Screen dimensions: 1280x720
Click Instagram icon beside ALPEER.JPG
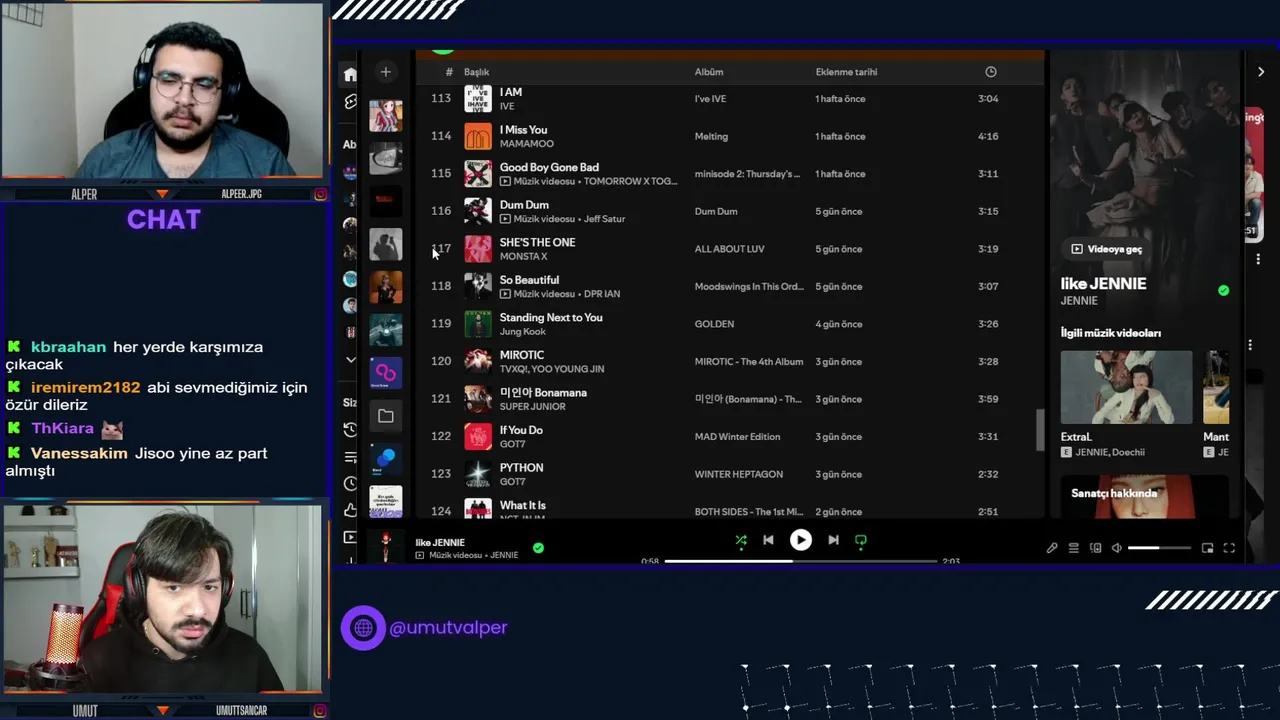coord(320,194)
